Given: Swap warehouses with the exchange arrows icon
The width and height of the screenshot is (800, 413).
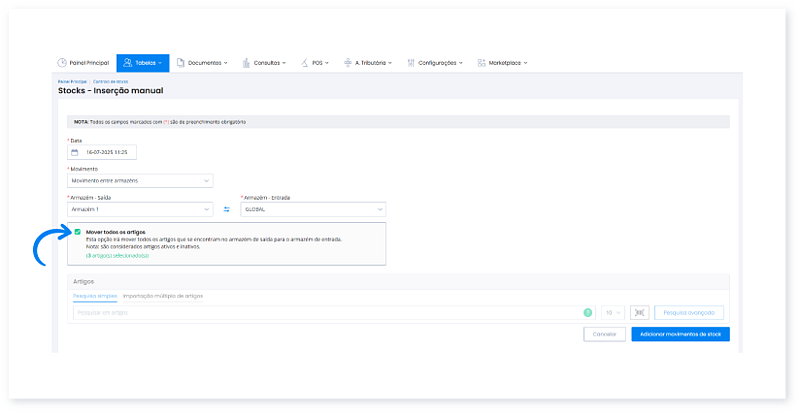Looking at the screenshot, I should pos(227,209).
